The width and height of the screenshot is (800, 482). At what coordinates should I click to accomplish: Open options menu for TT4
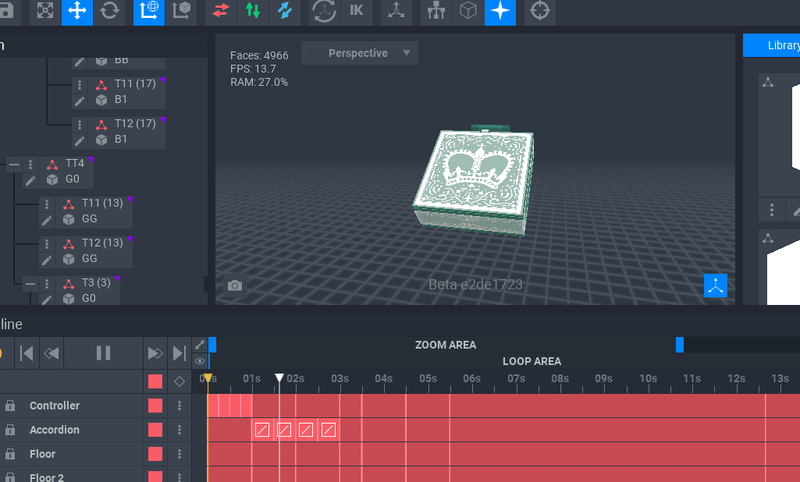click(30, 164)
